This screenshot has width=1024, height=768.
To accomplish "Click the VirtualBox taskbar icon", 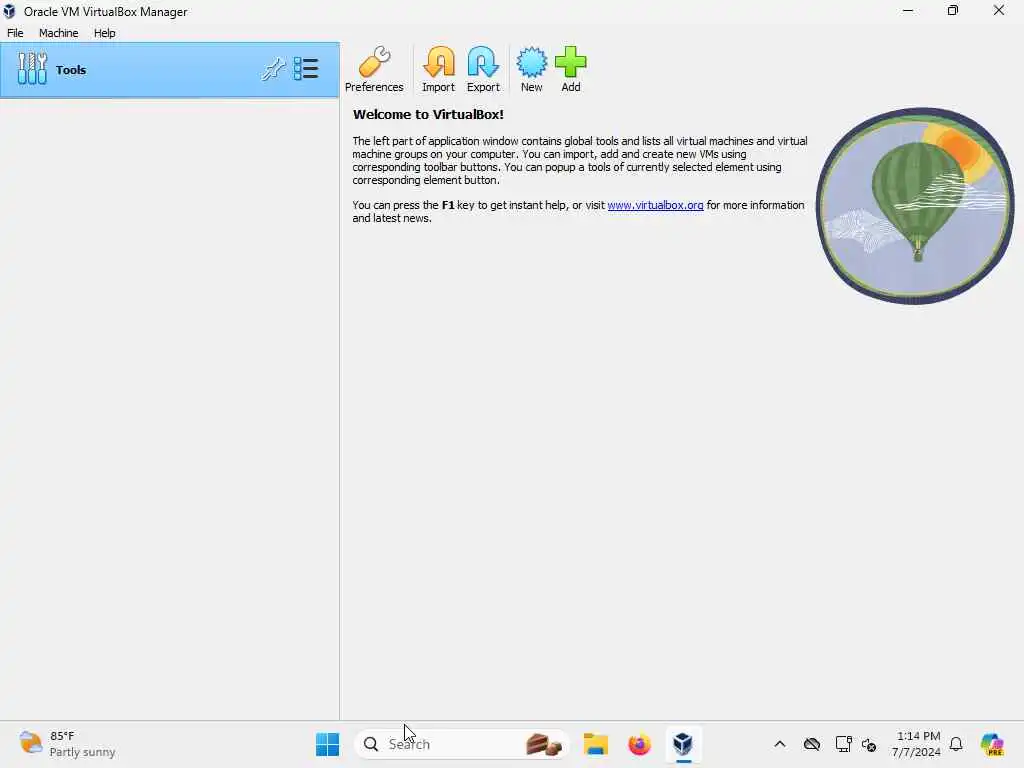I will [x=683, y=744].
